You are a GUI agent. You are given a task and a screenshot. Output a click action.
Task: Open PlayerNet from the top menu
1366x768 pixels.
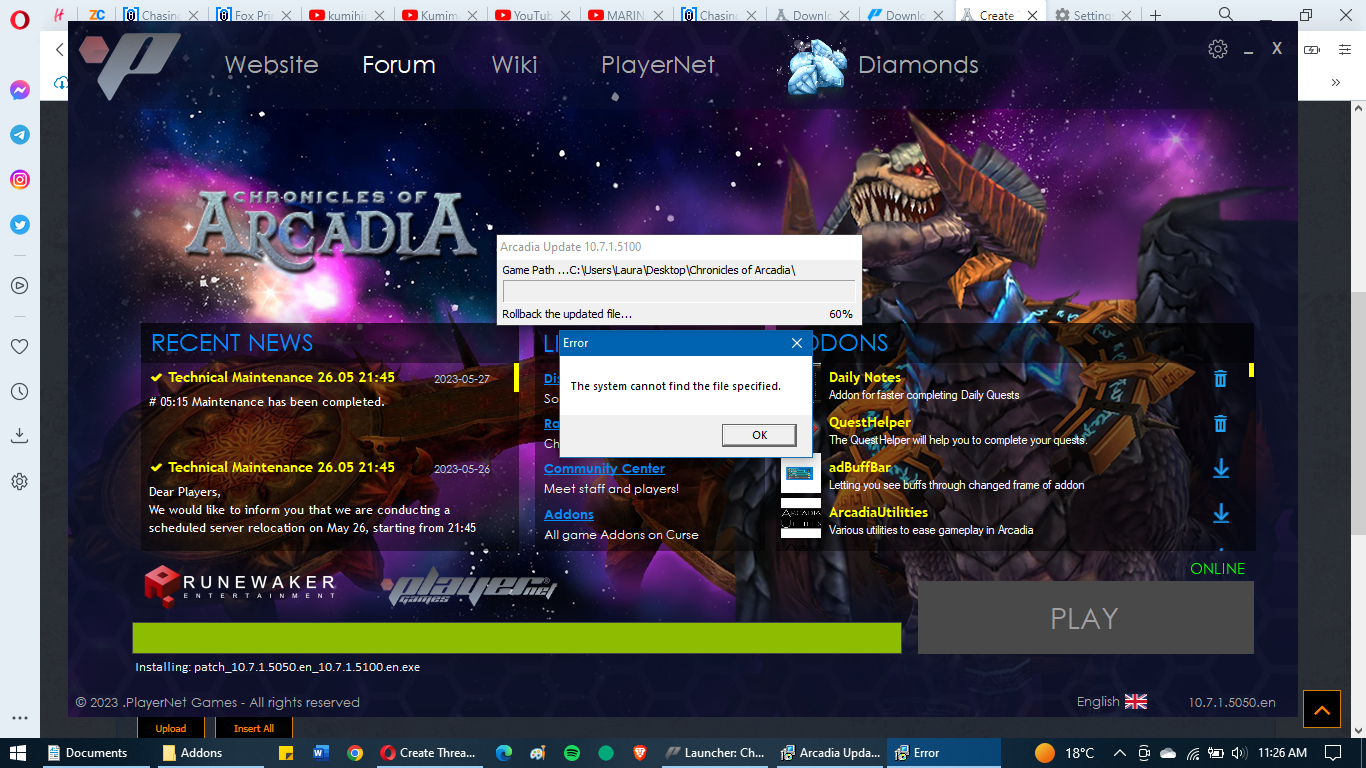point(657,65)
